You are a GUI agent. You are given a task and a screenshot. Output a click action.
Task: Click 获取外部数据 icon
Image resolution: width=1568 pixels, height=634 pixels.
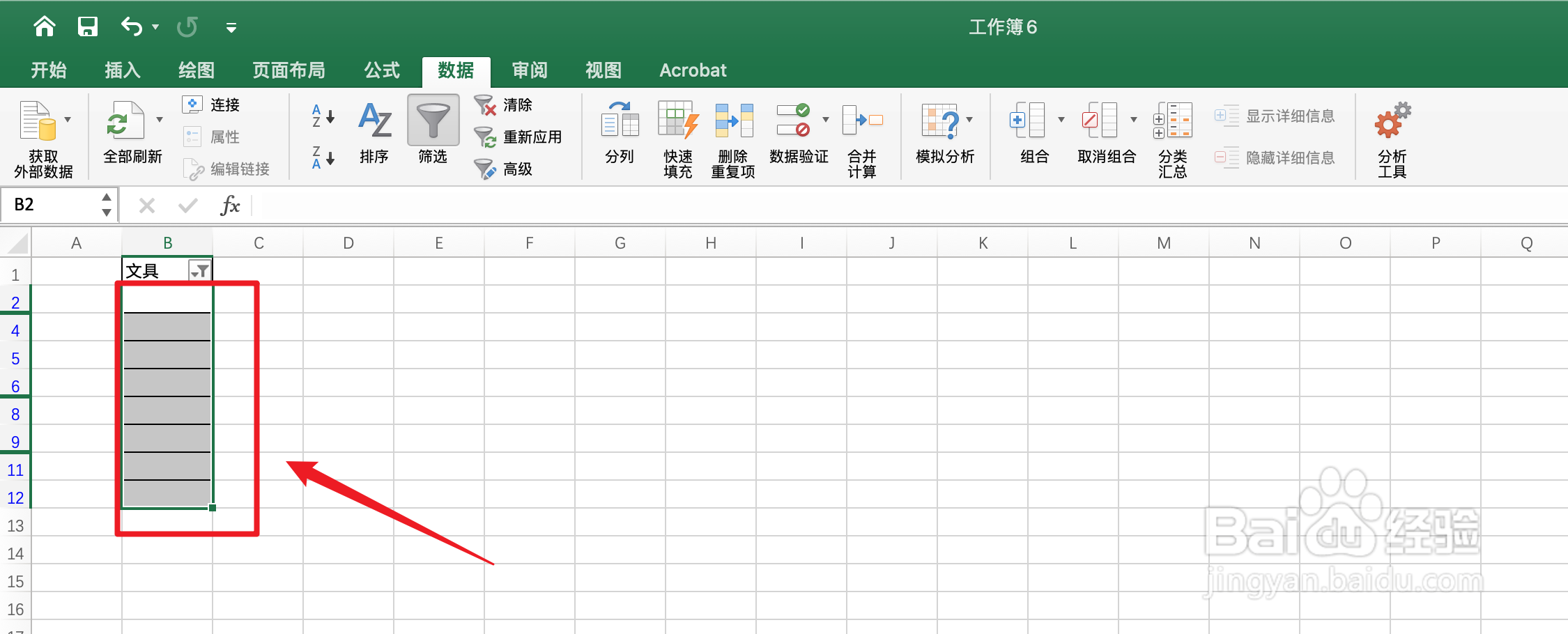(x=38, y=121)
